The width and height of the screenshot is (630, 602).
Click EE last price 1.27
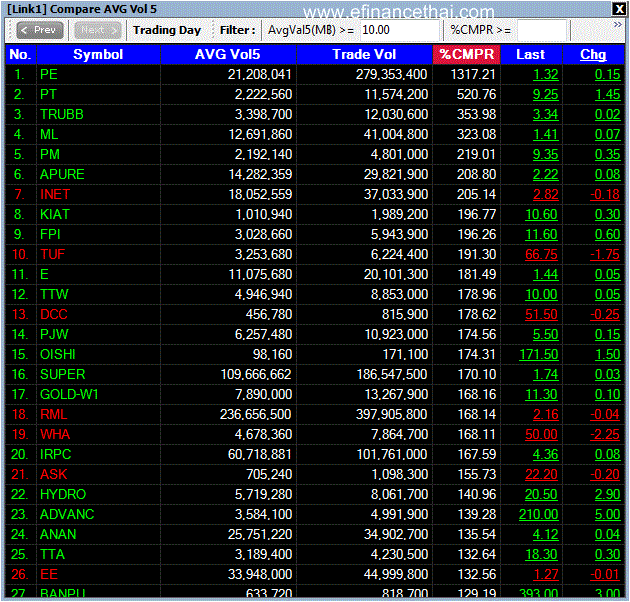pyautogui.click(x=546, y=574)
